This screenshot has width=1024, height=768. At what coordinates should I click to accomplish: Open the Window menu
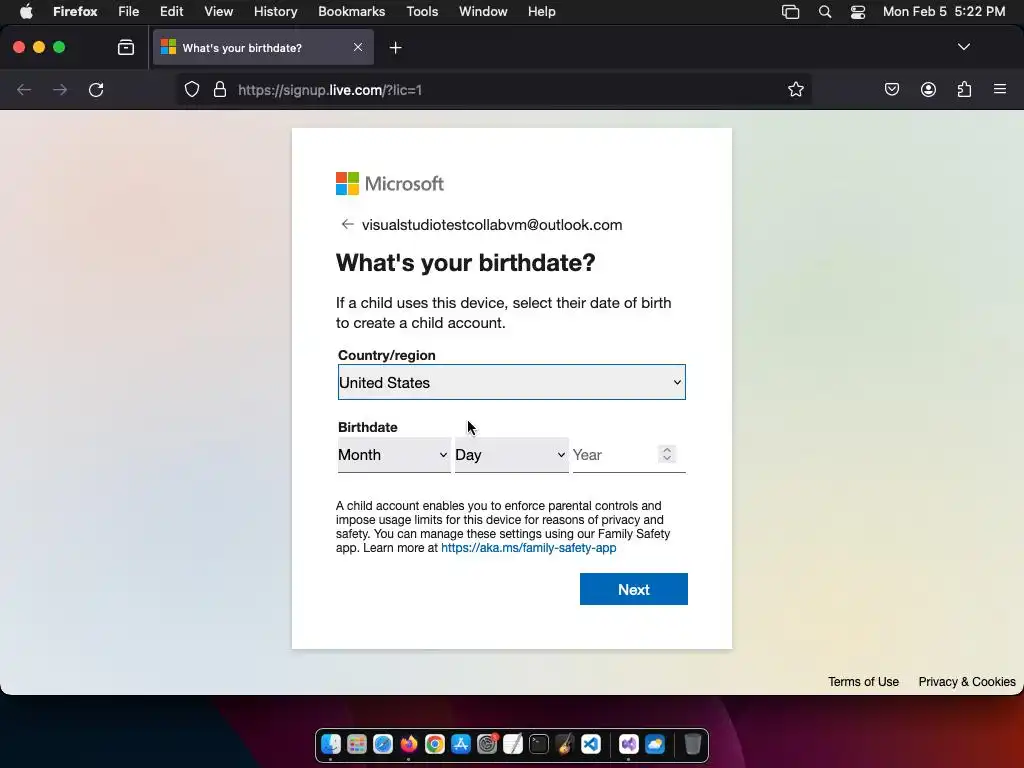(483, 12)
